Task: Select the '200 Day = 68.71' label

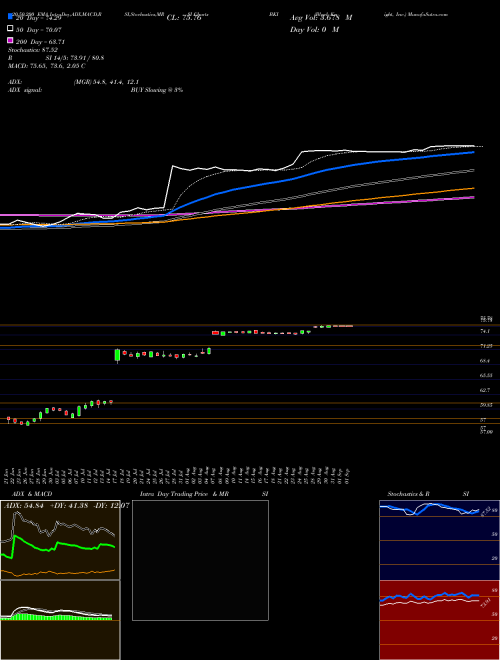Action: [40, 42]
